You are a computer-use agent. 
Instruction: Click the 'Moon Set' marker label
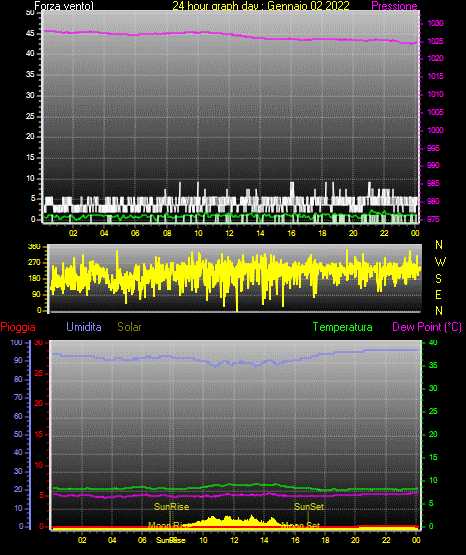(301, 525)
